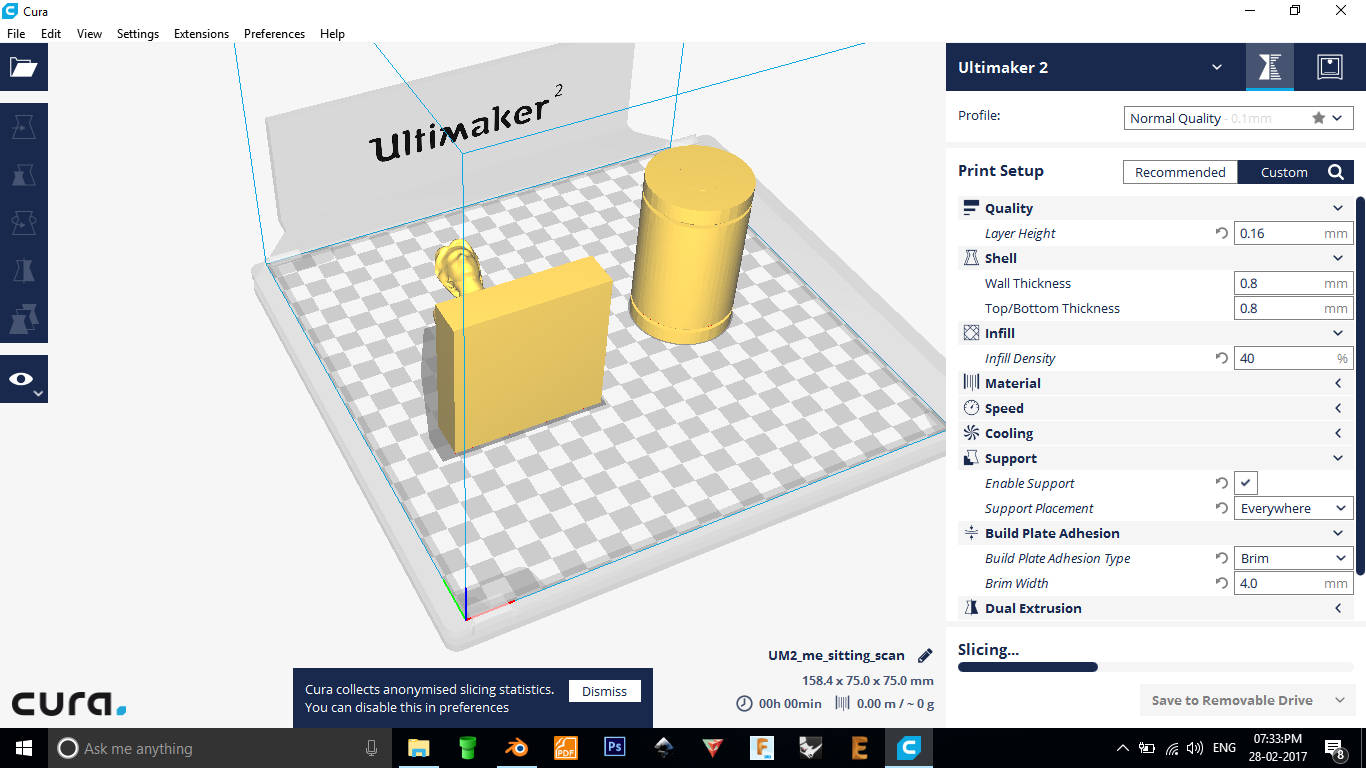Open the Preferences menu
The image size is (1366, 768).
pyautogui.click(x=274, y=33)
